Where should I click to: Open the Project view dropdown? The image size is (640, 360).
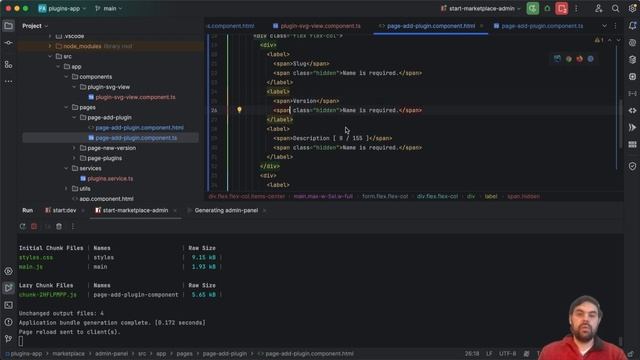tap(35, 26)
